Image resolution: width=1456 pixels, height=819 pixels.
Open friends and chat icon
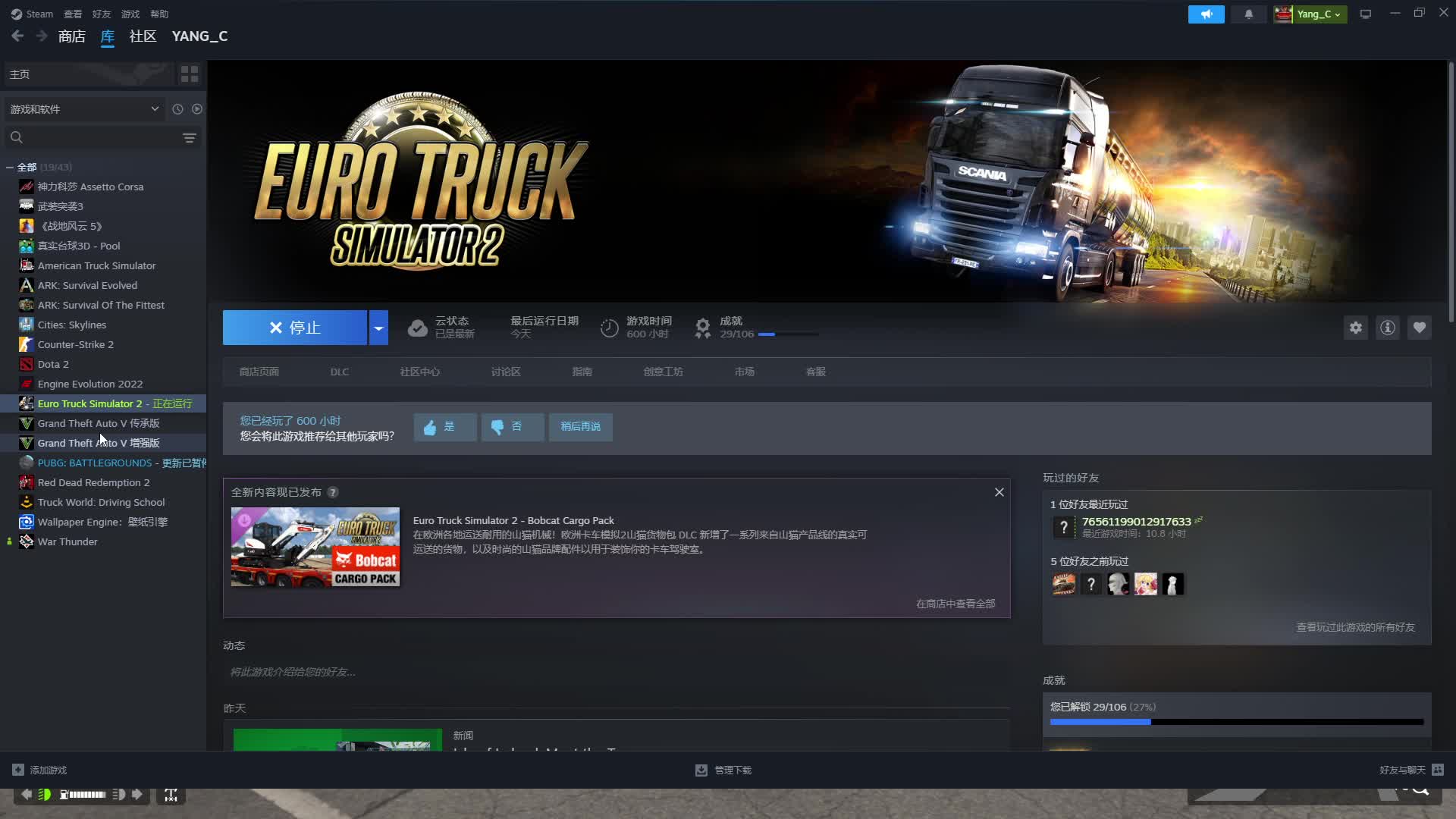(1438, 770)
